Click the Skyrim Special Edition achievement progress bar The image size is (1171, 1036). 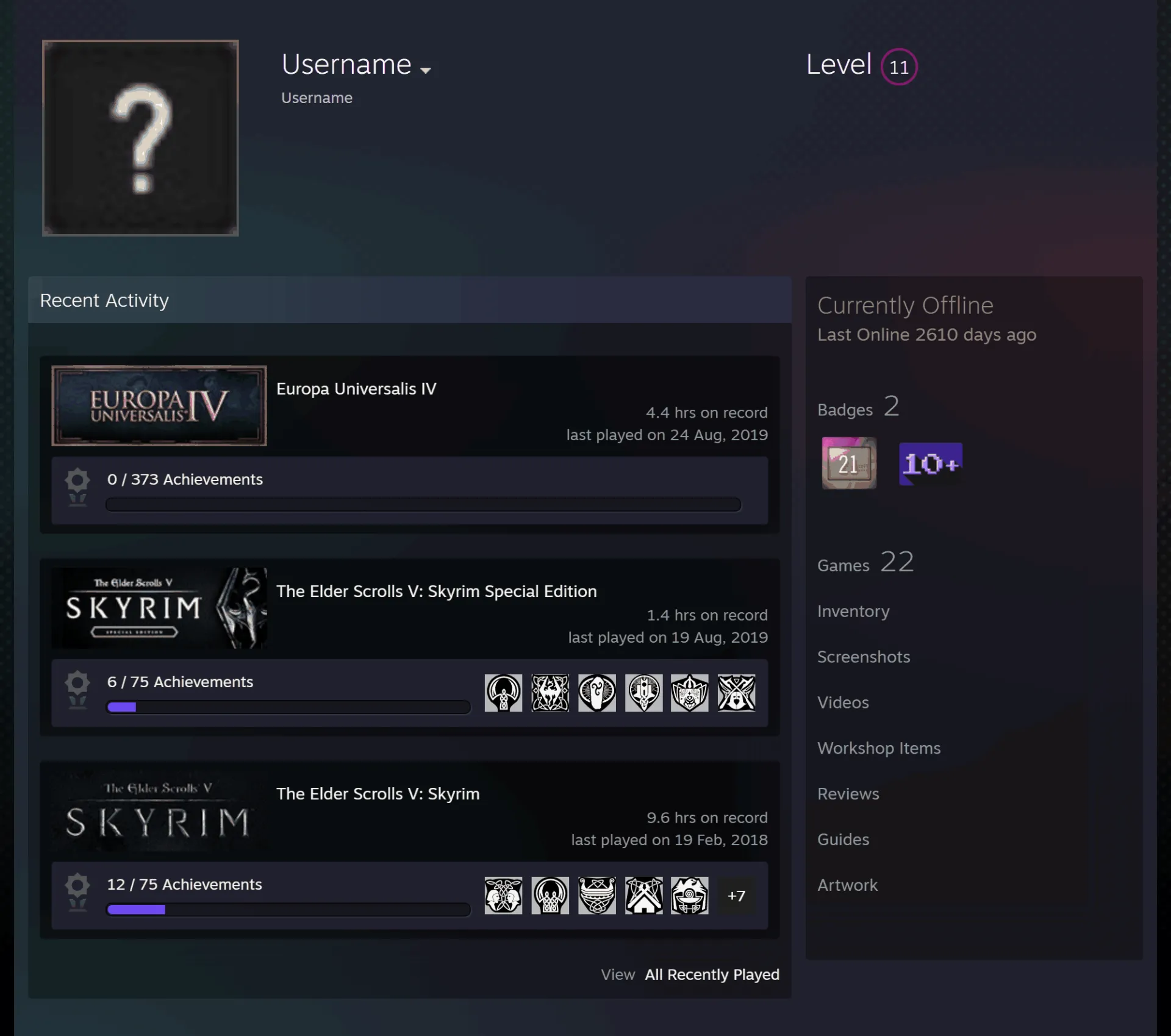(x=288, y=707)
